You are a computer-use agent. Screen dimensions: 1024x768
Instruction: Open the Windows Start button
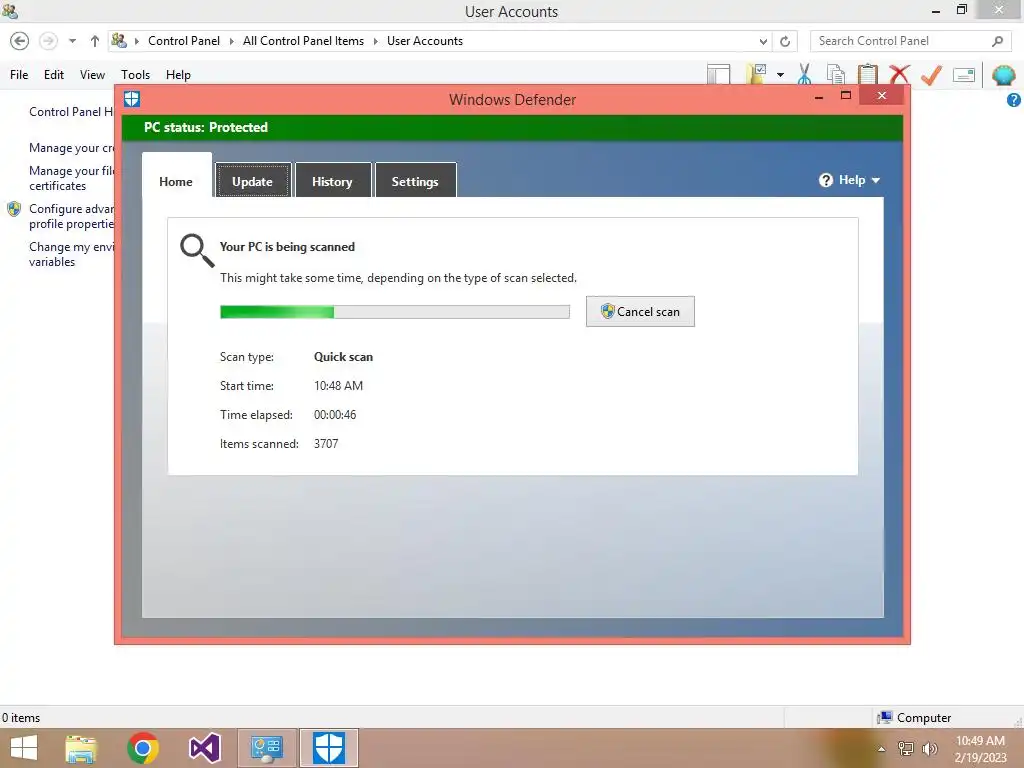tap(24, 748)
